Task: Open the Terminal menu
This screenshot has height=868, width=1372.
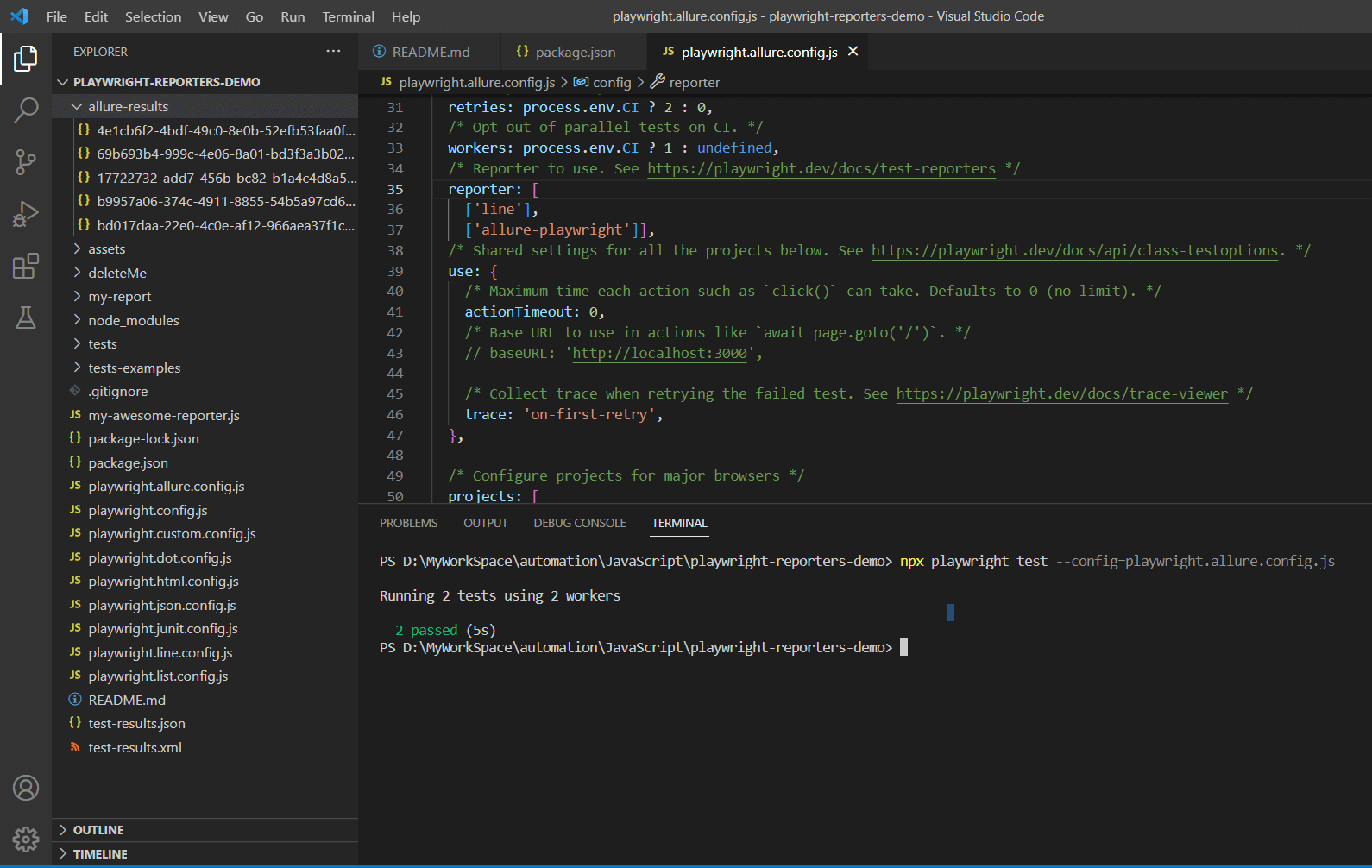Action: pyautogui.click(x=348, y=16)
